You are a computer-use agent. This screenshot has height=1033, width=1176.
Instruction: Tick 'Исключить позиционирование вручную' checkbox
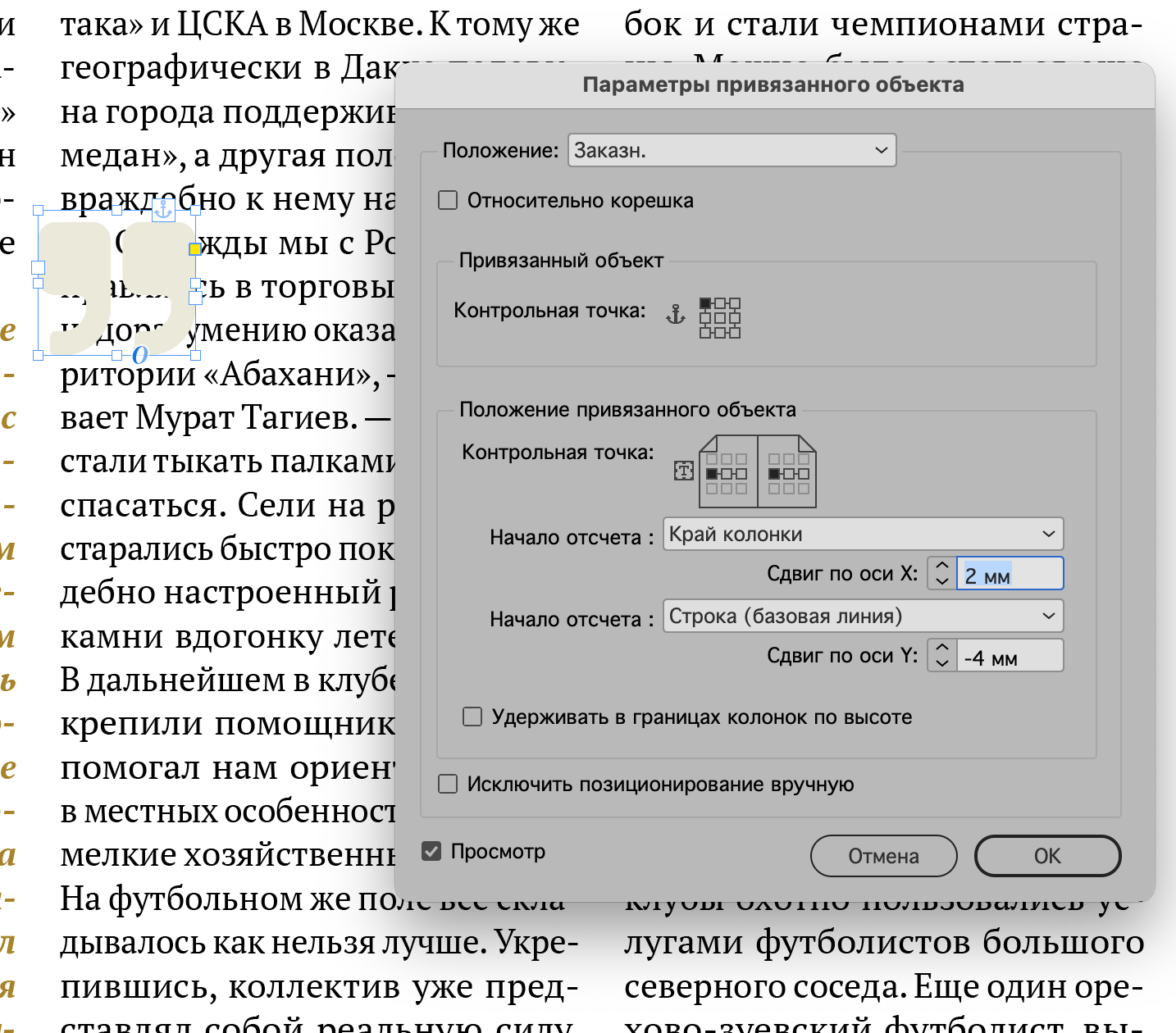[448, 785]
